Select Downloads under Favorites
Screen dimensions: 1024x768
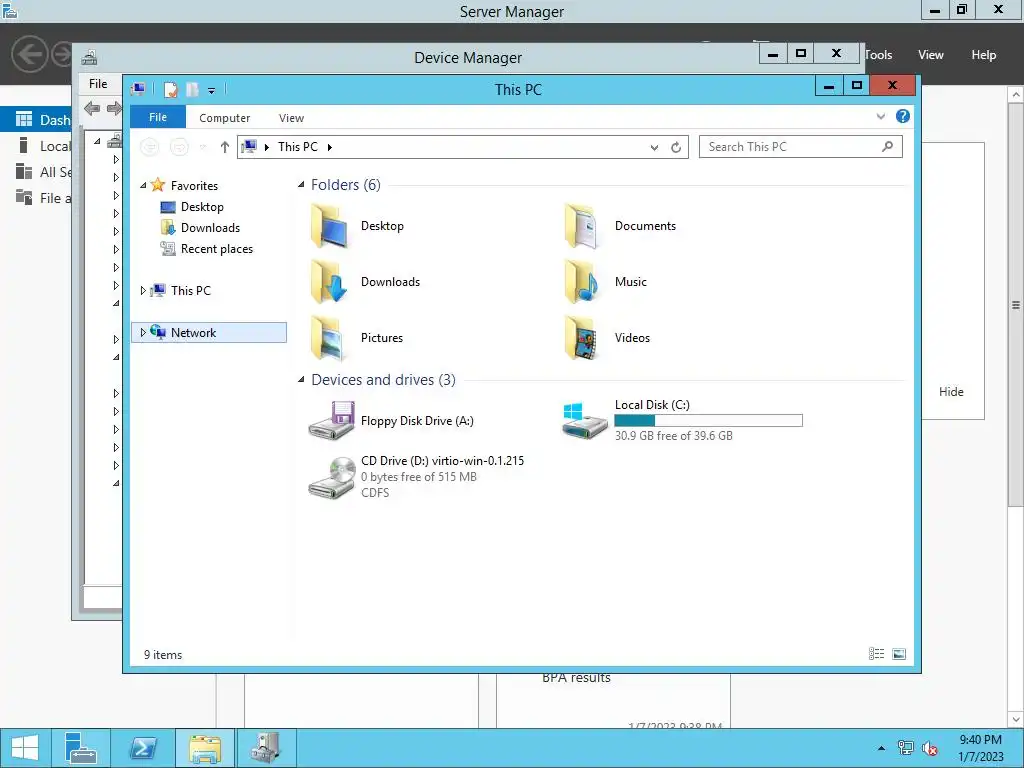point(200,228)
